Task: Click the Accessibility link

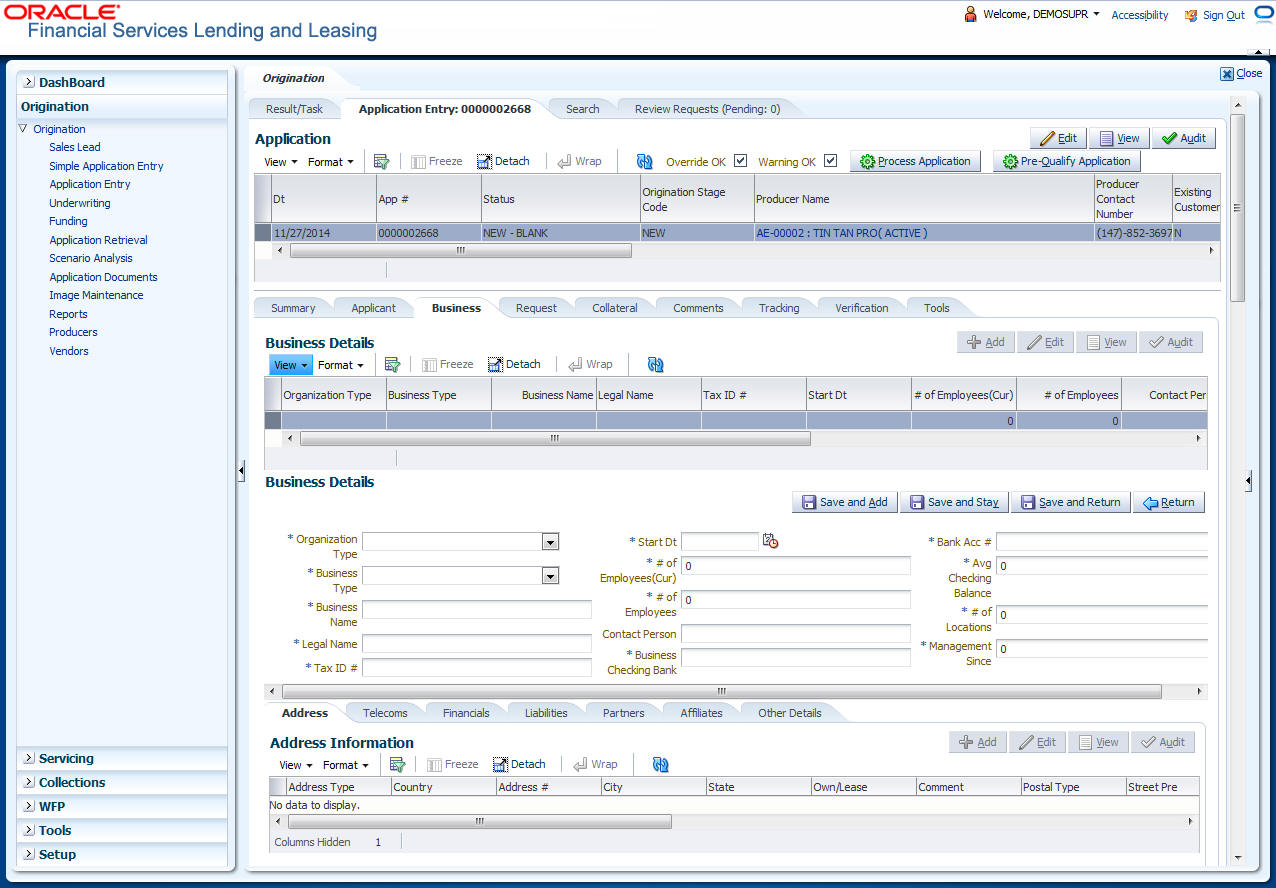Action: click(1140, 15)
